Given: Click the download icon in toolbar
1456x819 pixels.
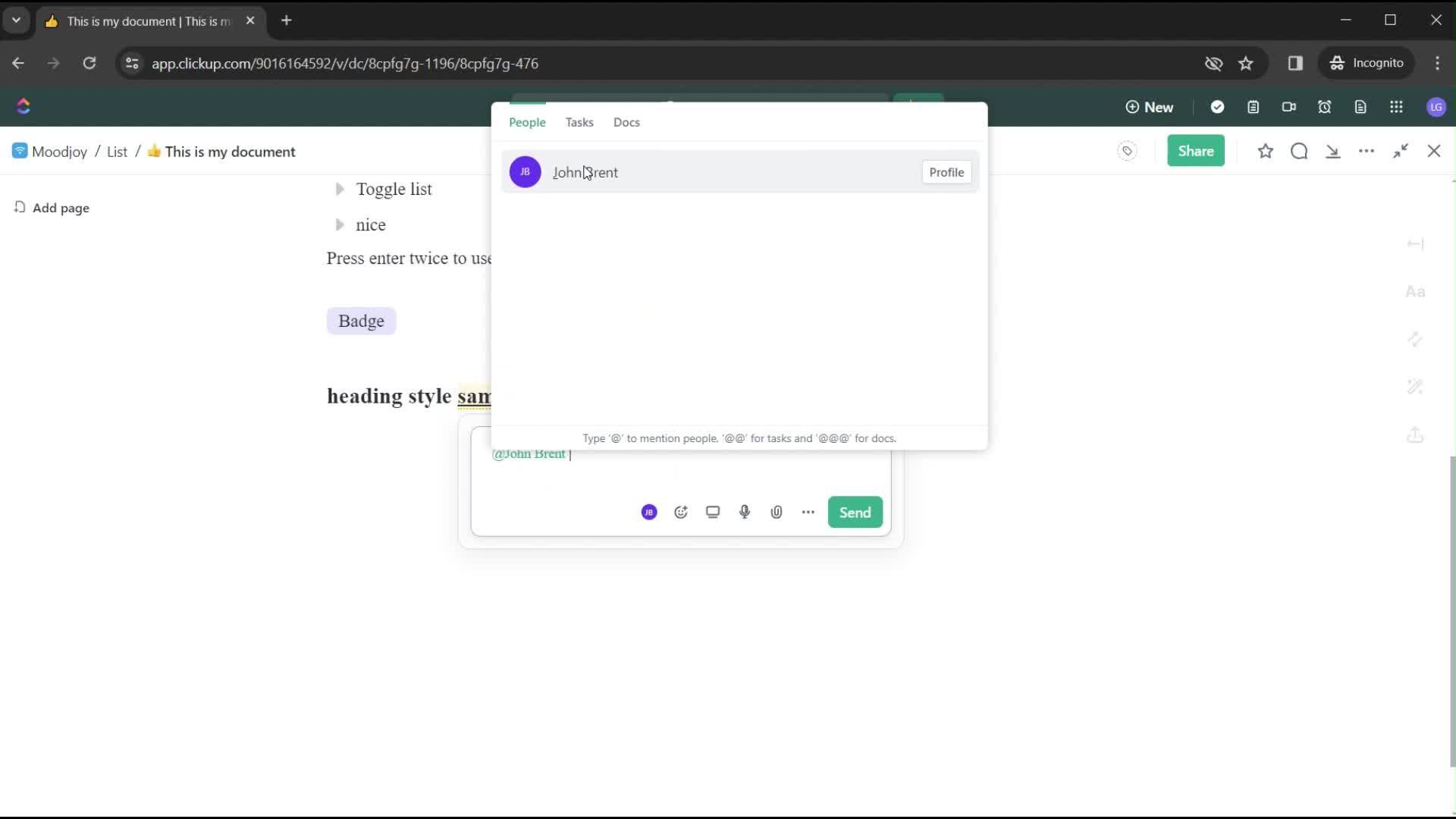Looking at the screenshot, I should [1333, 151].
